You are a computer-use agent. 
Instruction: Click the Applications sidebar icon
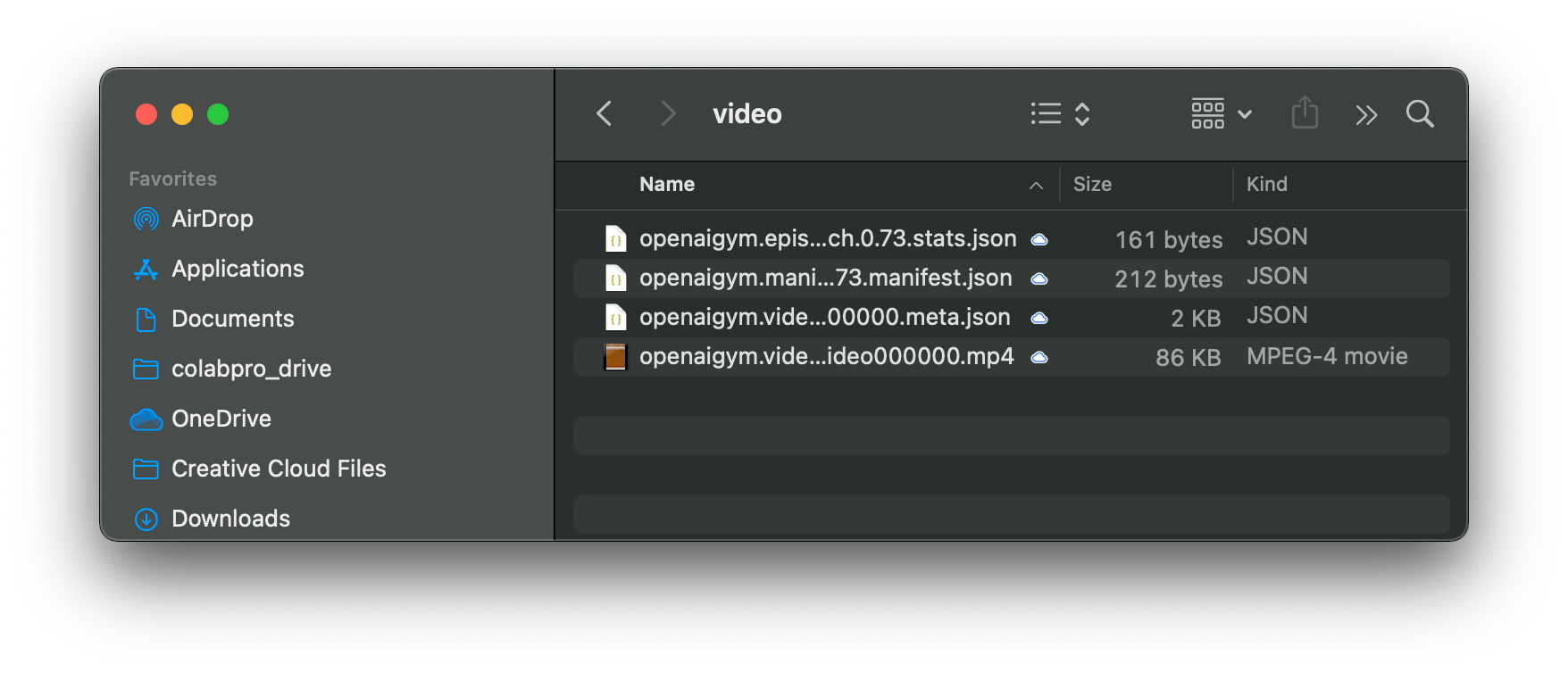point(146,269)
